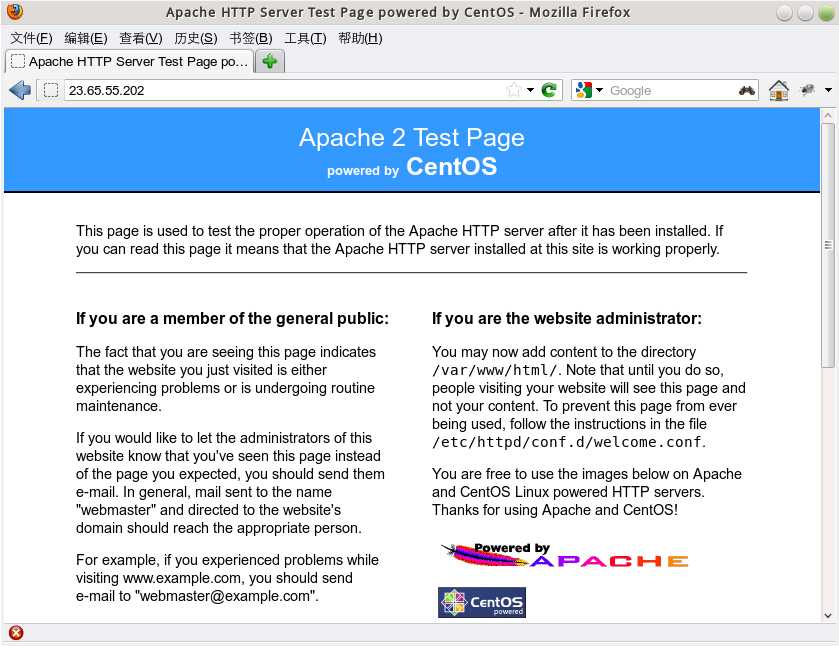This screenshot has height=646, width=839.
Task: Expand the dropdown arrow at toolbar's far right
Action: click(x=828, y=90)
